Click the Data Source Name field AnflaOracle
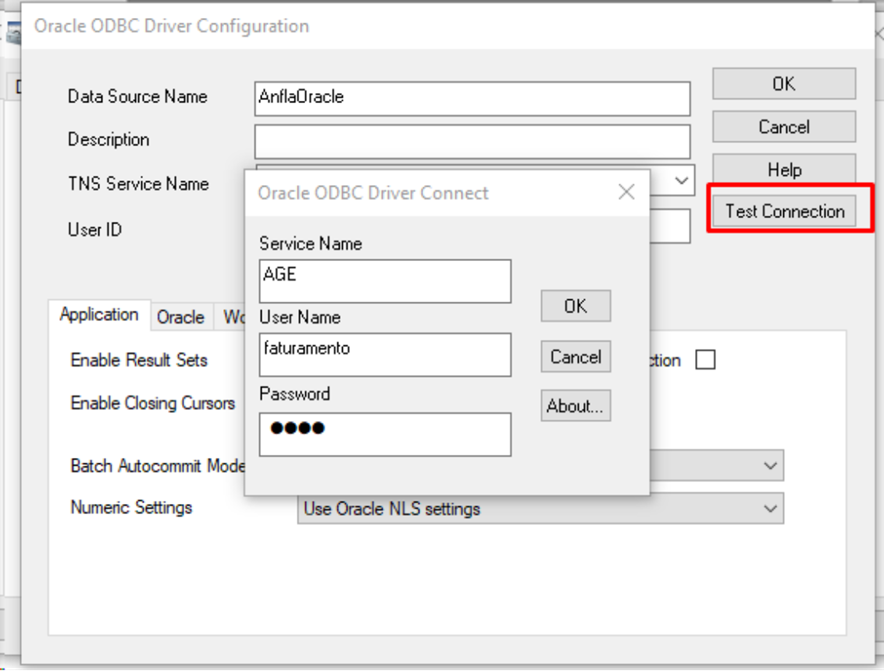The height and width of the screenshot is (672, 884). [x=472, y=99]
